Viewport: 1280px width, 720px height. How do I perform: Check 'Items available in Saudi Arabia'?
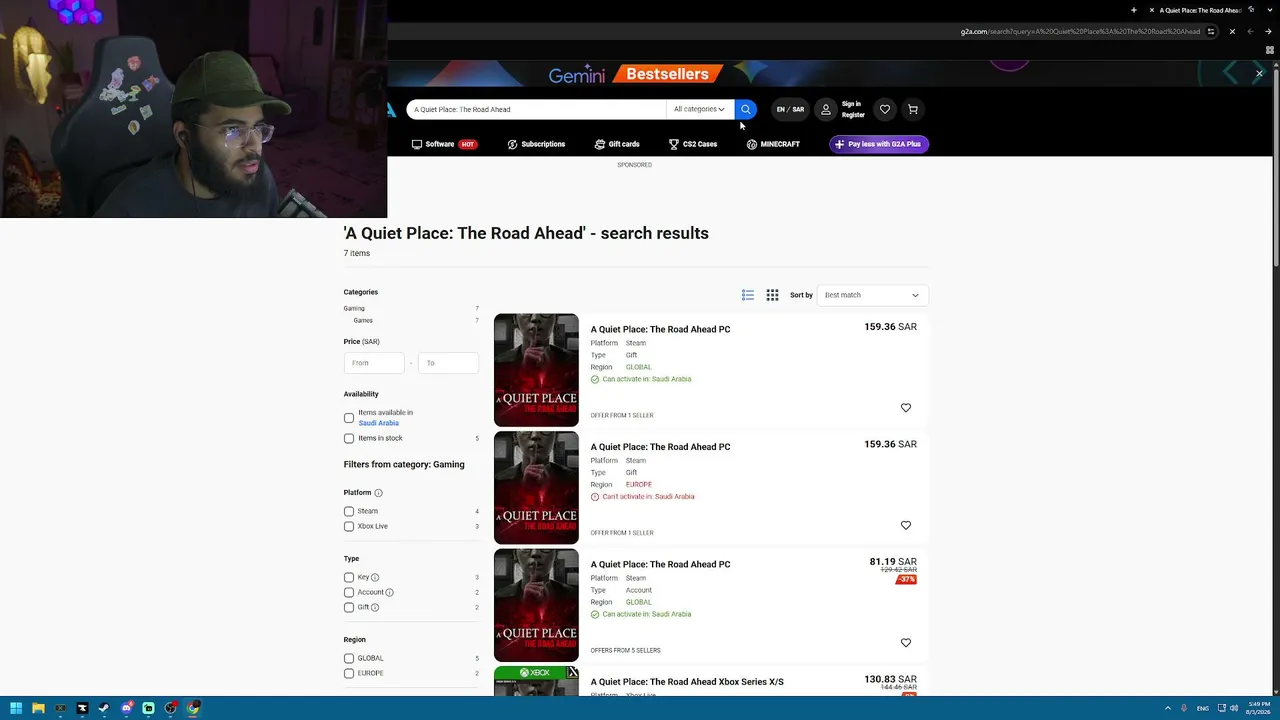point(349,418)
